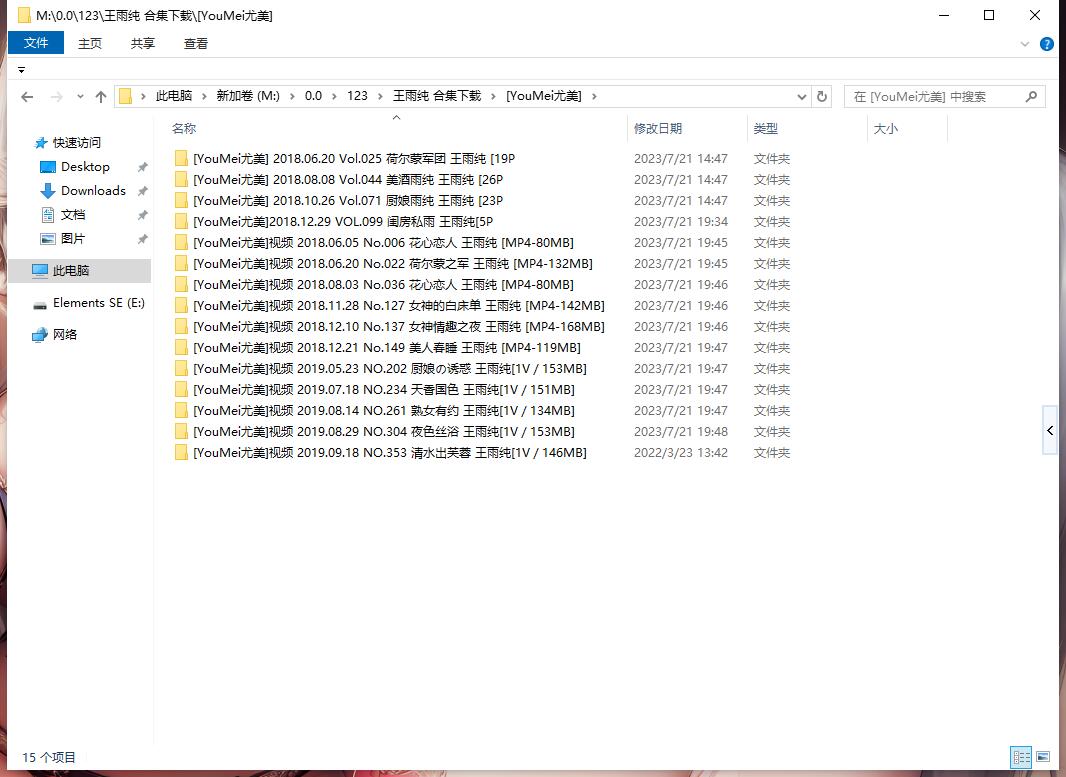The height and width of the screenshot is (777, 1066).
Task: Select Desktop in Quick access sidebar
Action: click(x=85, y=167)
